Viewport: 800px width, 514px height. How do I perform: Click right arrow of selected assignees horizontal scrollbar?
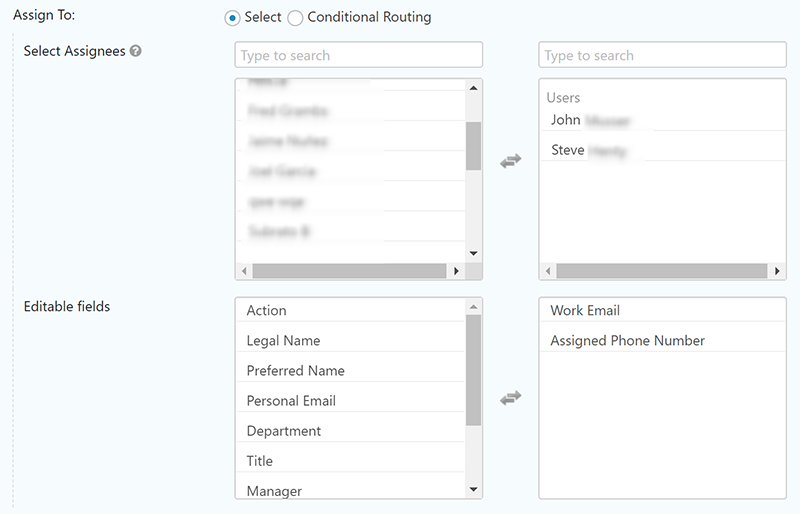(777, 271)
